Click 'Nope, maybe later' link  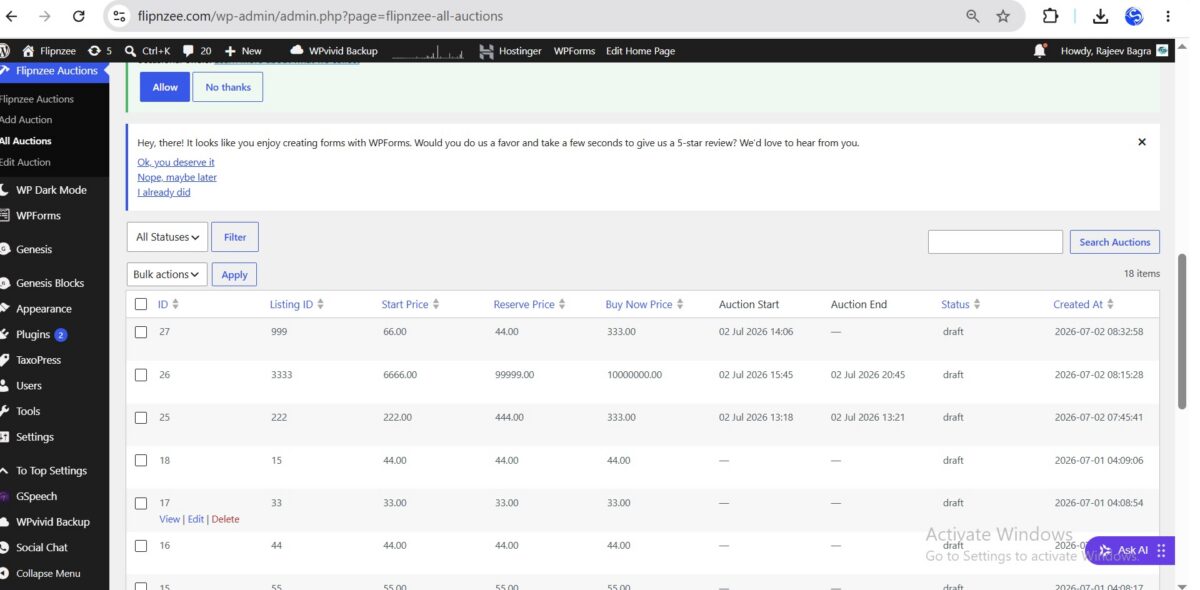tap(177, 177)
